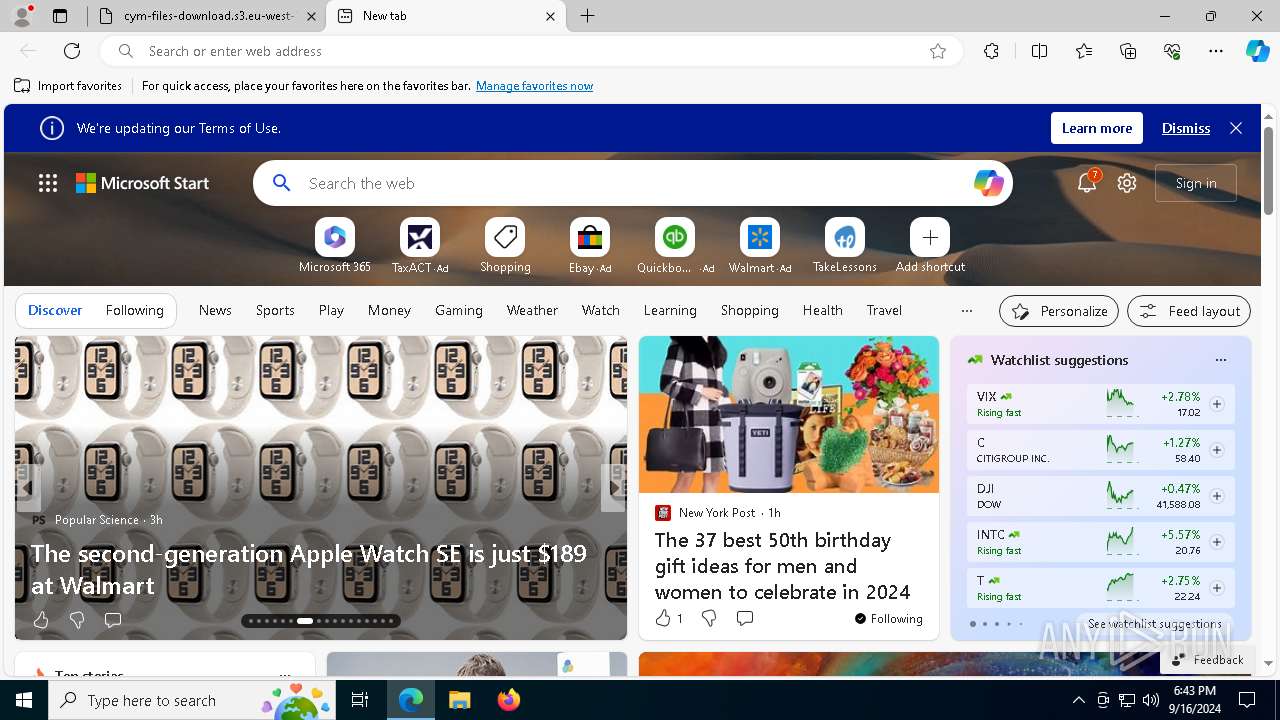This screenshot has width=1280, height=720.
Task: Add VIX to watchlist
Action: tap(1217, 404)
